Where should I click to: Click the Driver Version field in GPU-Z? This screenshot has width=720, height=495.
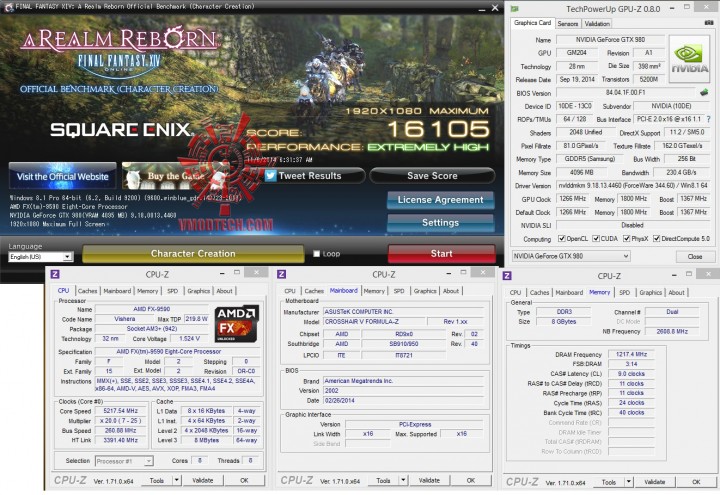pyautogui.click(x=633, y=186)
